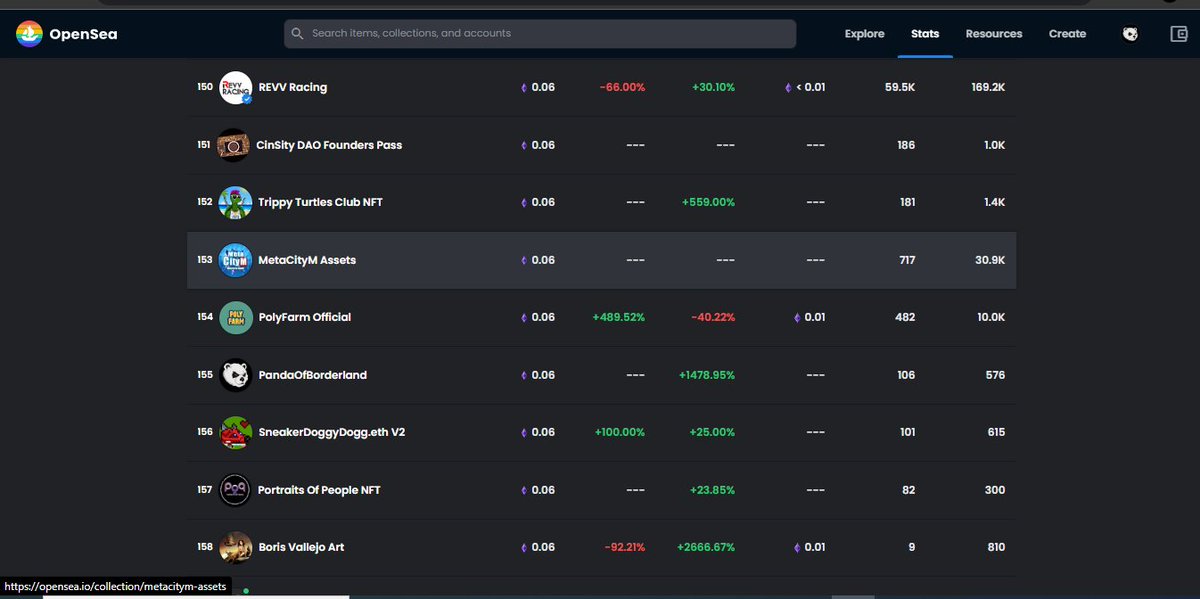Click the Trippy Turtles Club NFT avatar
Screen dimensions: 1200x599
click(x=235, y=203)
